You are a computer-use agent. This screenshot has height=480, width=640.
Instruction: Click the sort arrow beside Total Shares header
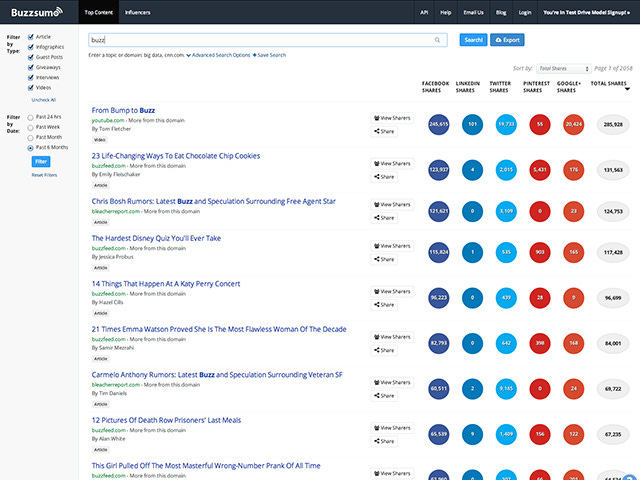point(627,89)
